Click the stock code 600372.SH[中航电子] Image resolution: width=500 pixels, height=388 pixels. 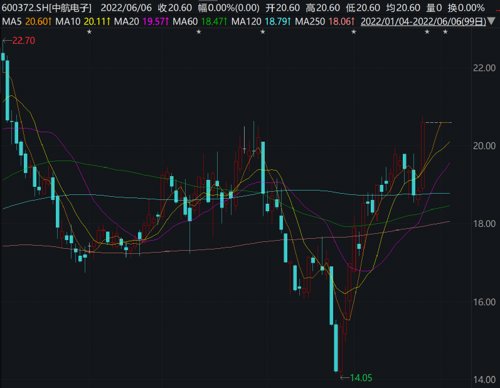pos(46,8)
